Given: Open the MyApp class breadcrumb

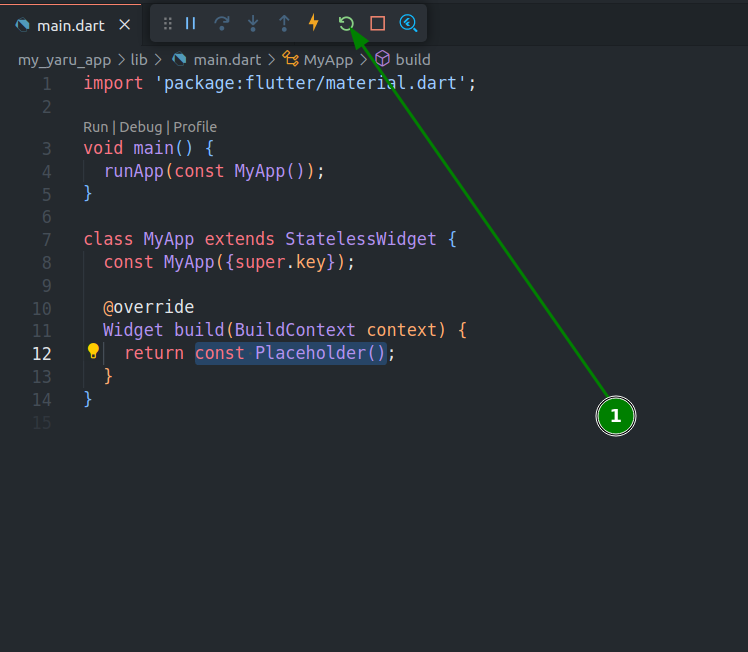Looking at the screenshot, I should [x=328, y=60].
